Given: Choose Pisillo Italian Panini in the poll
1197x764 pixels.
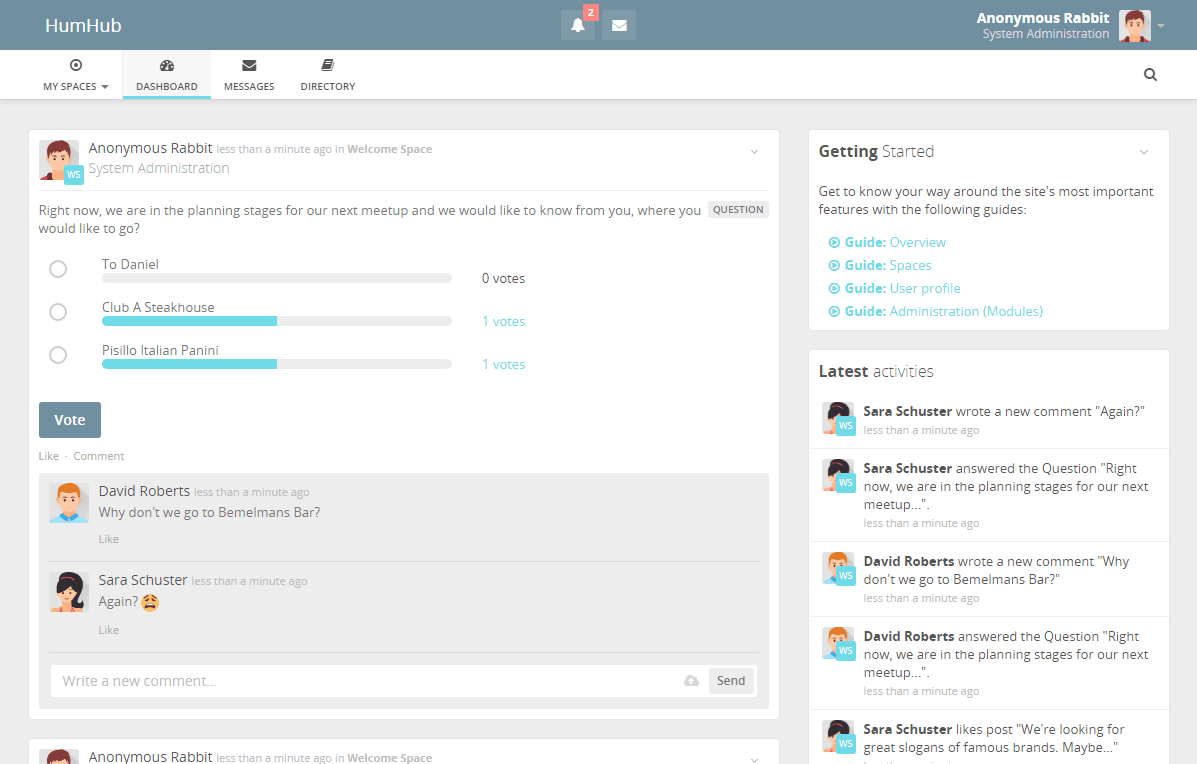Looking at the screenshot, I should coord(57,354).
